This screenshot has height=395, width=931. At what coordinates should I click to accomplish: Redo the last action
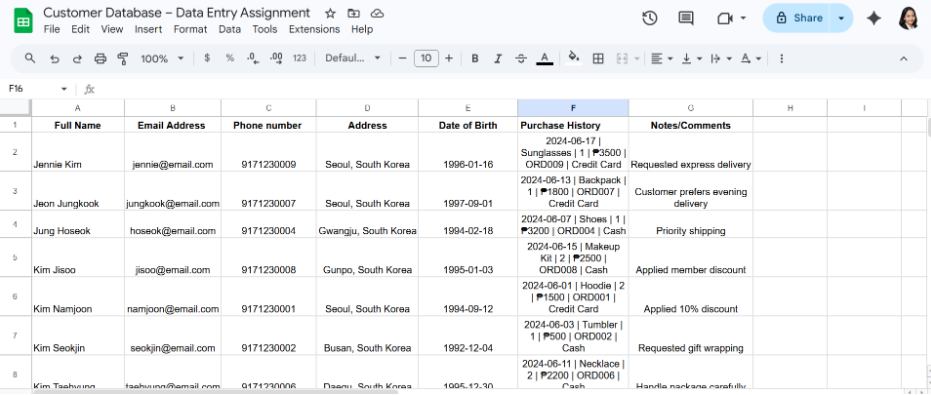pyautogui.click(x=77, y=58)
